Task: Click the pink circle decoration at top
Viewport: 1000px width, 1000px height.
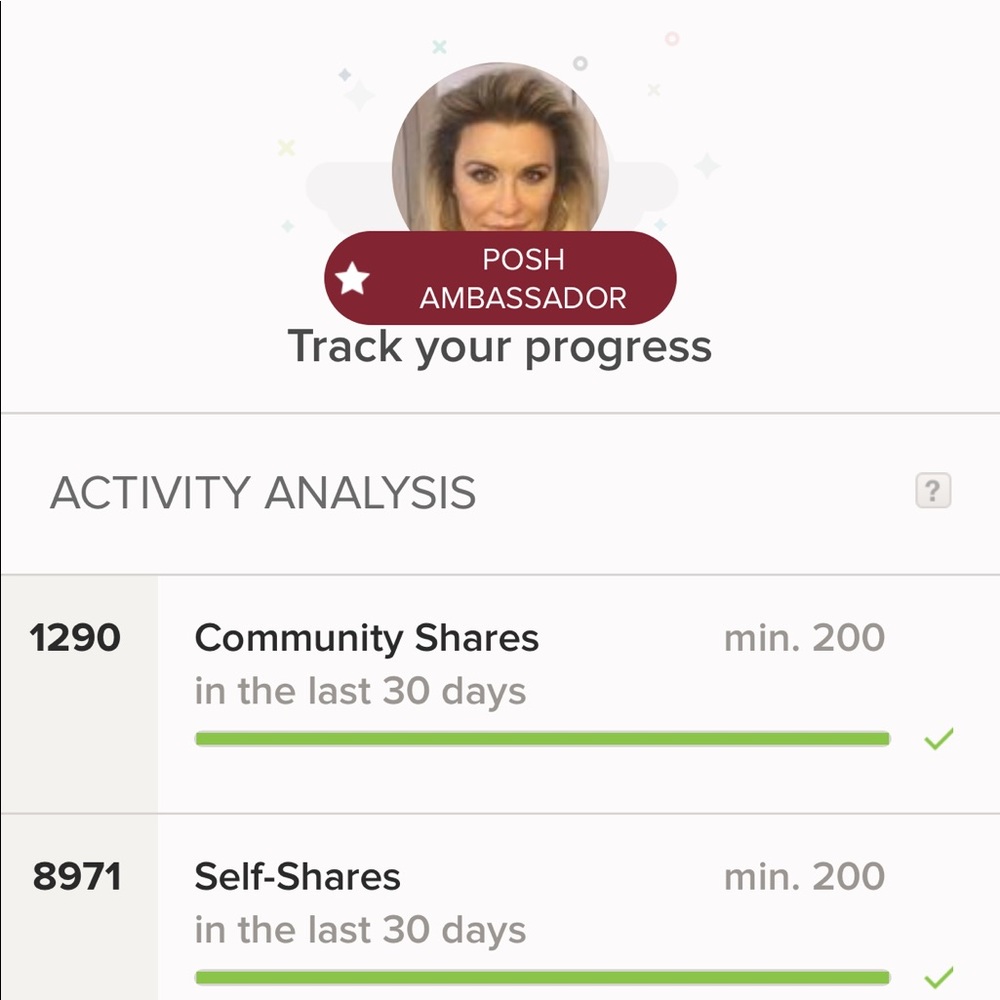Action: pos(672,39)
